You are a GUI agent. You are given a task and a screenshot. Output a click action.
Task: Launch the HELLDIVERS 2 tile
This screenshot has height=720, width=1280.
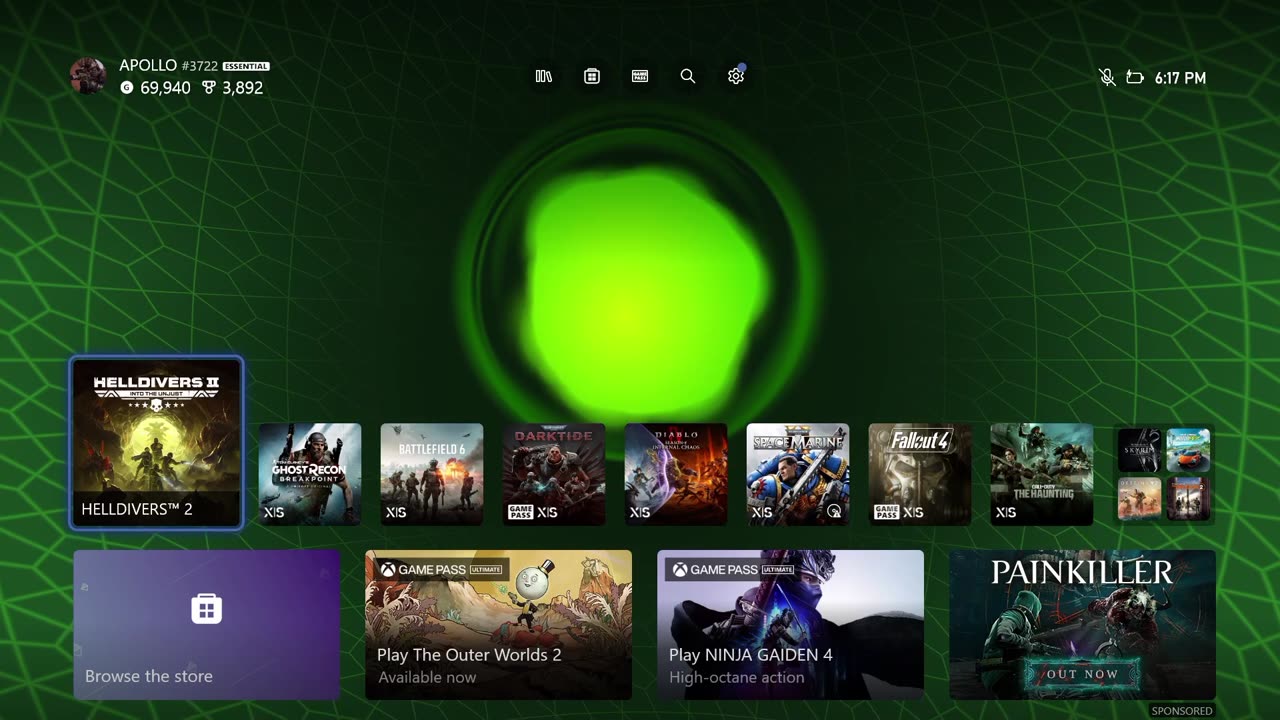click(x=157, y=442)
